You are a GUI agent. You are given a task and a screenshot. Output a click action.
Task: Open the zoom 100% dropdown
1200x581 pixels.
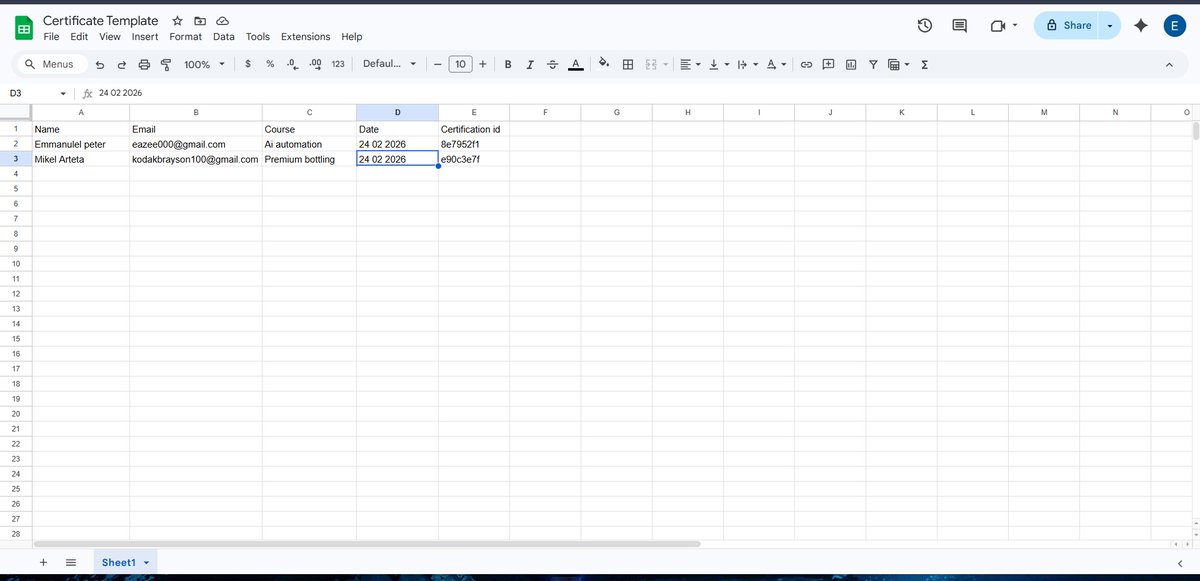[205, 64]
